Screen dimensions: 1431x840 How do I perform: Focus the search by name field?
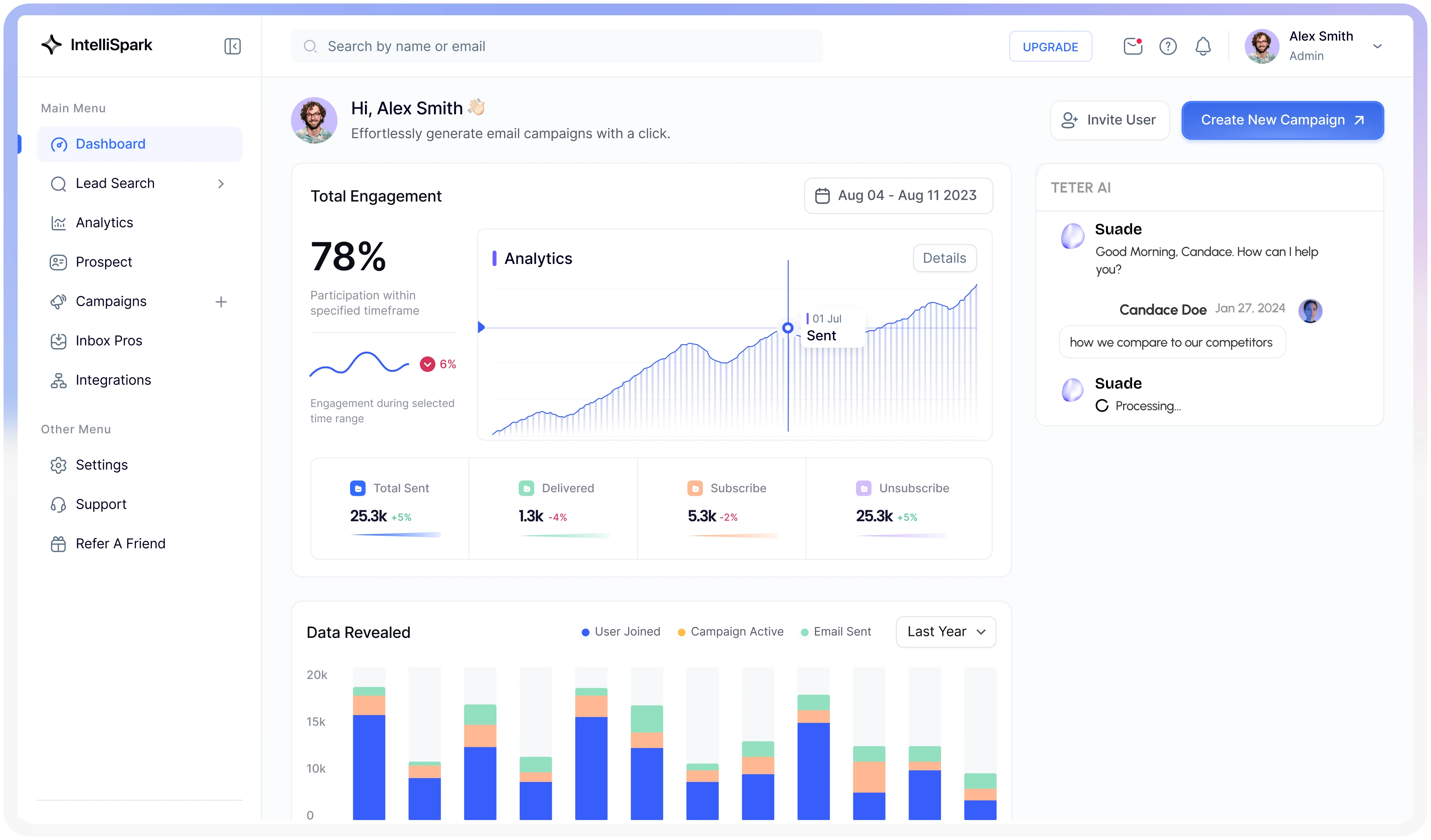tap(556, 46)
